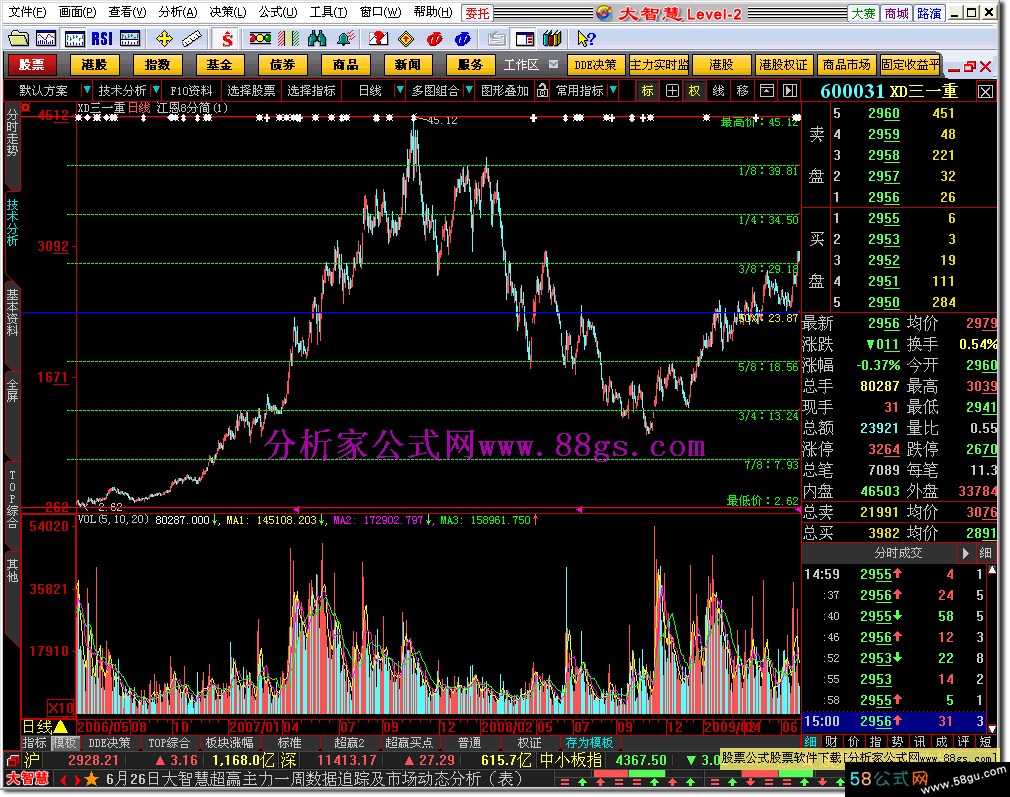This screenshot has height=797, width=1010.
Task: Click the 新闻 category button
Action: point(407,64)
